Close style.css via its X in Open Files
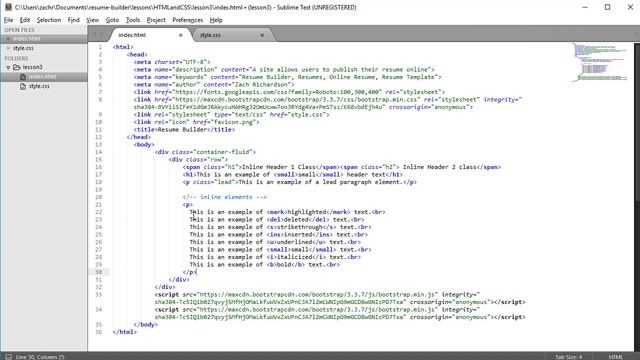640x360 pixels. click(8, 48)
